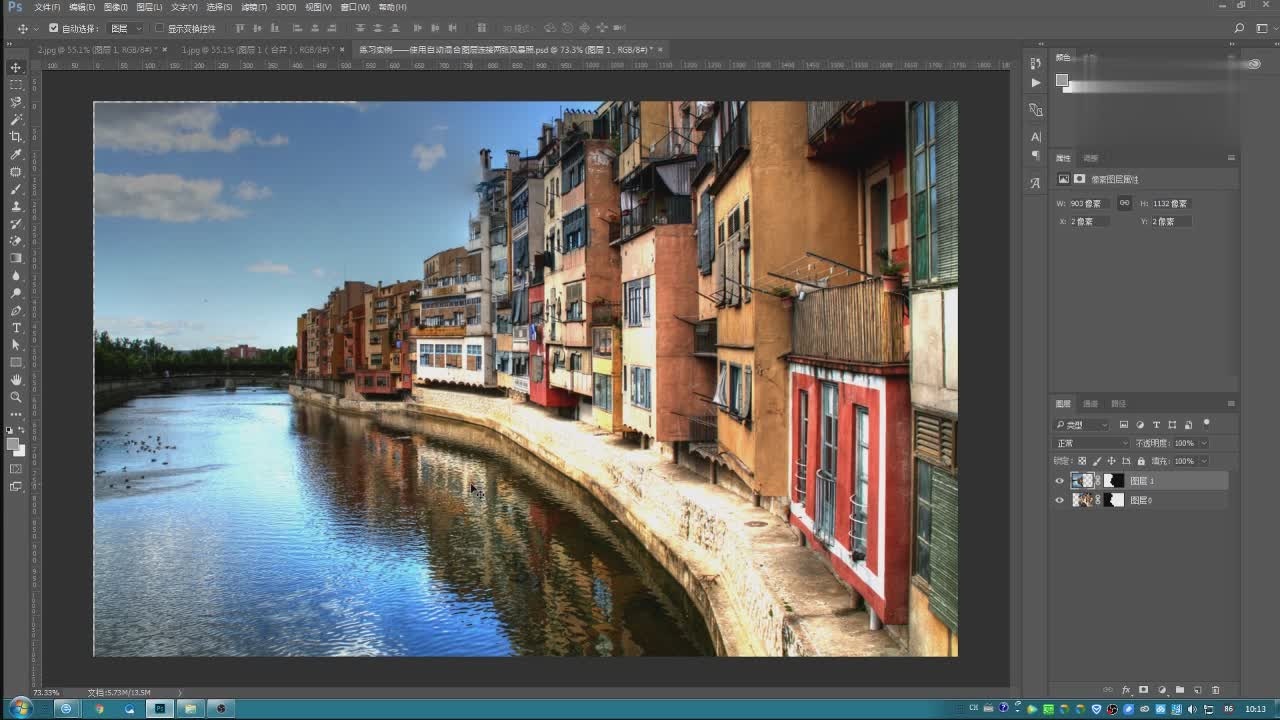
Task: Open the auto-select 图层 dropdown
Action: [x=126, y=29]
